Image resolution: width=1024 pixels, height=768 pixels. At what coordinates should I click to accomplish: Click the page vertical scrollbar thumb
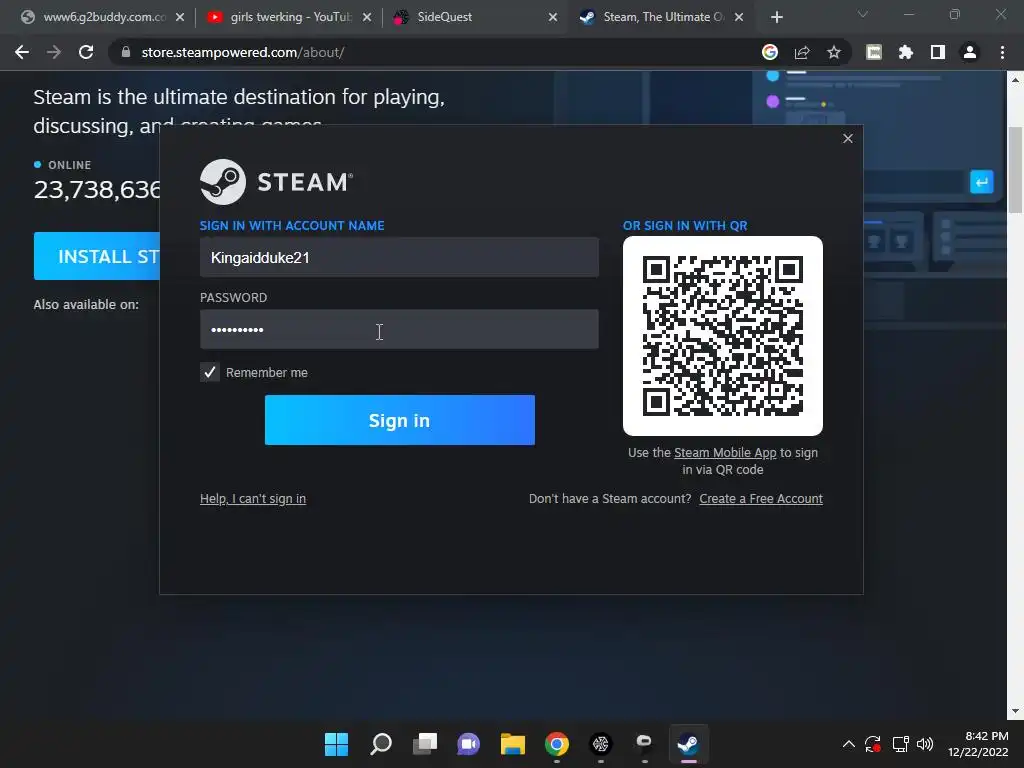(x=1015, y=170)
